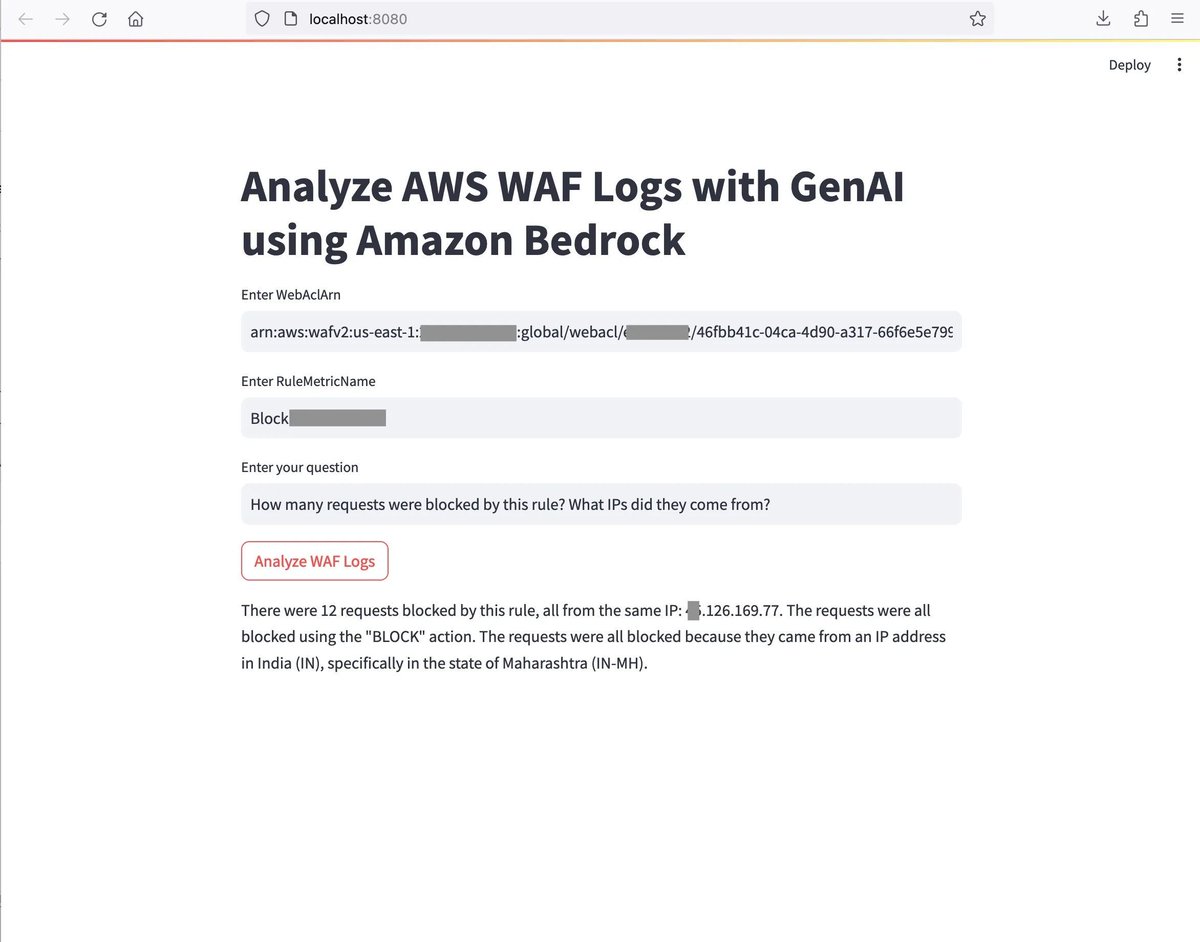Open the browser downloads panel
The height and width of the screenshot is (942, 1200).
coord(1103,19)
